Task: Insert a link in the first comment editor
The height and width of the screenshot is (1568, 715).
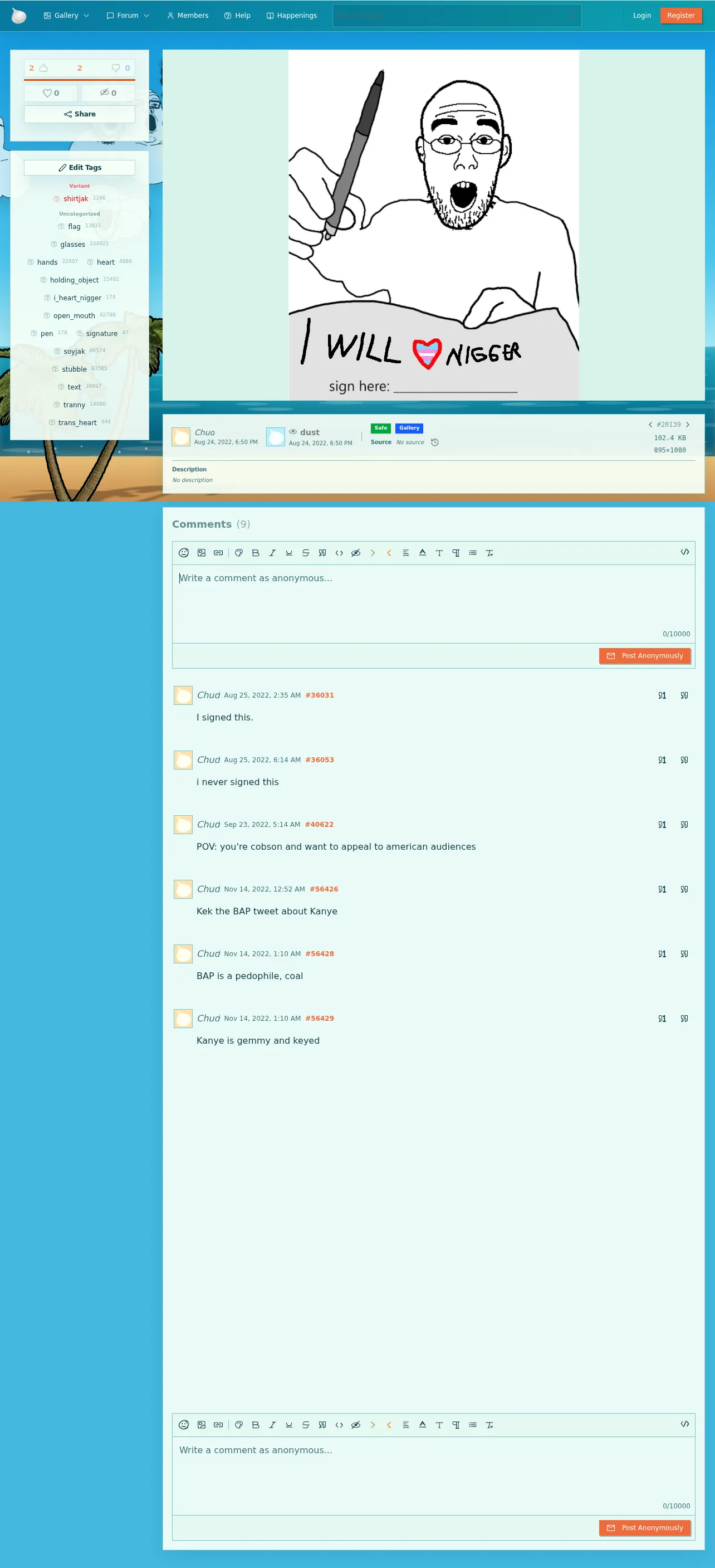Action: pyautogui.click(x=218, y=553)
